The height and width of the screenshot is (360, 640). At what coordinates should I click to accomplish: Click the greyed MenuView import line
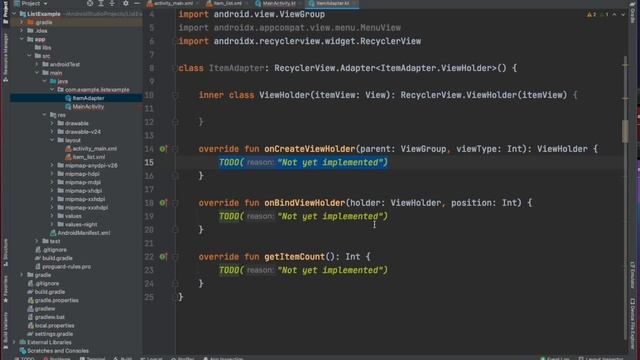click(x=289, y=28)
